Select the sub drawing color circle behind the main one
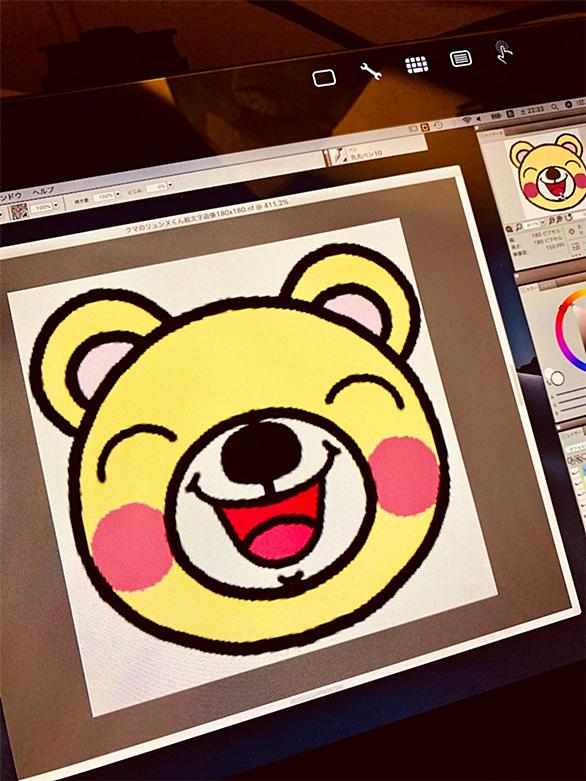Screen dimensions: 586x781 pos(549,373)
